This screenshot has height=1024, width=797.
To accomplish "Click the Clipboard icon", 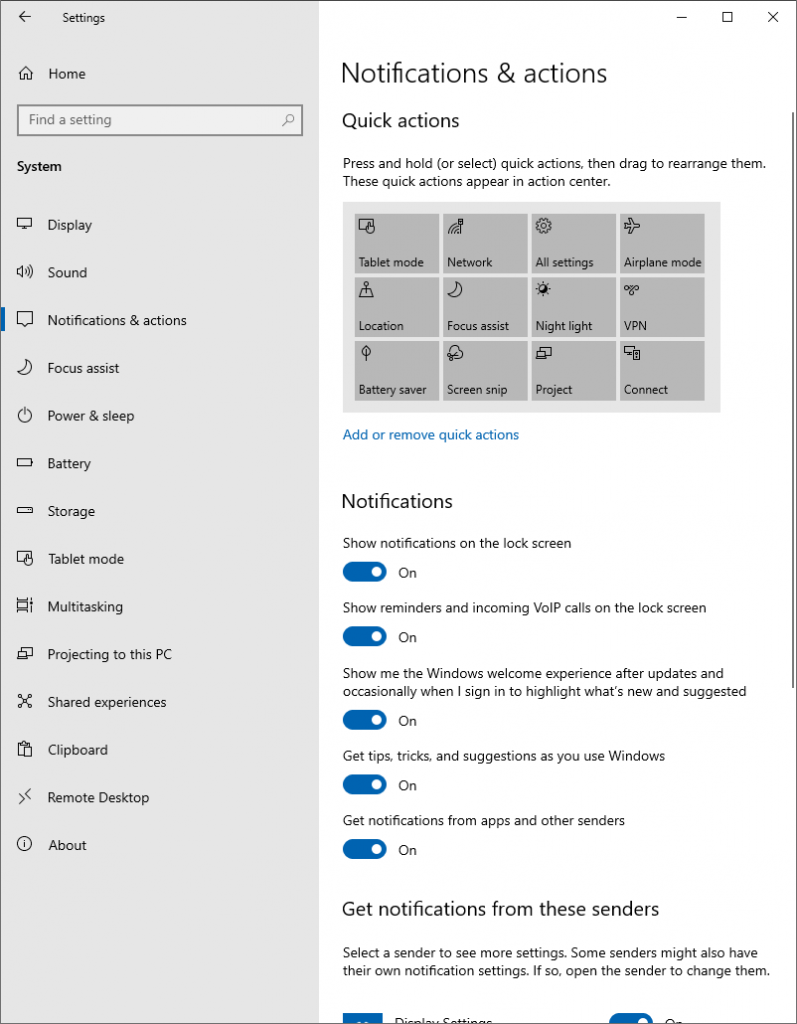I will click(25, 748).
